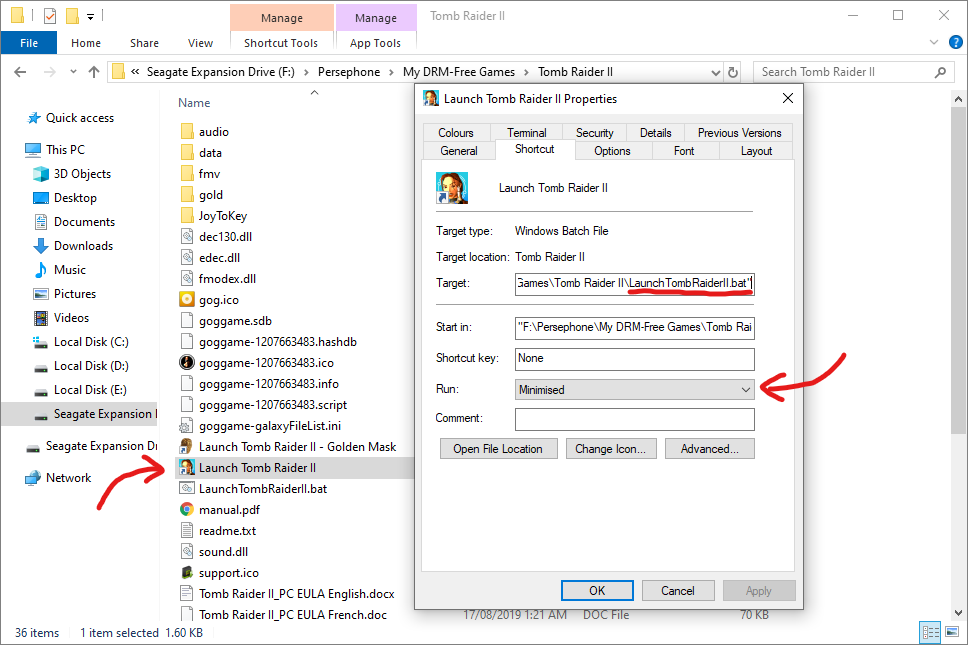
Task: Expand the This PC tree node
Action: [x=14, y=150]
